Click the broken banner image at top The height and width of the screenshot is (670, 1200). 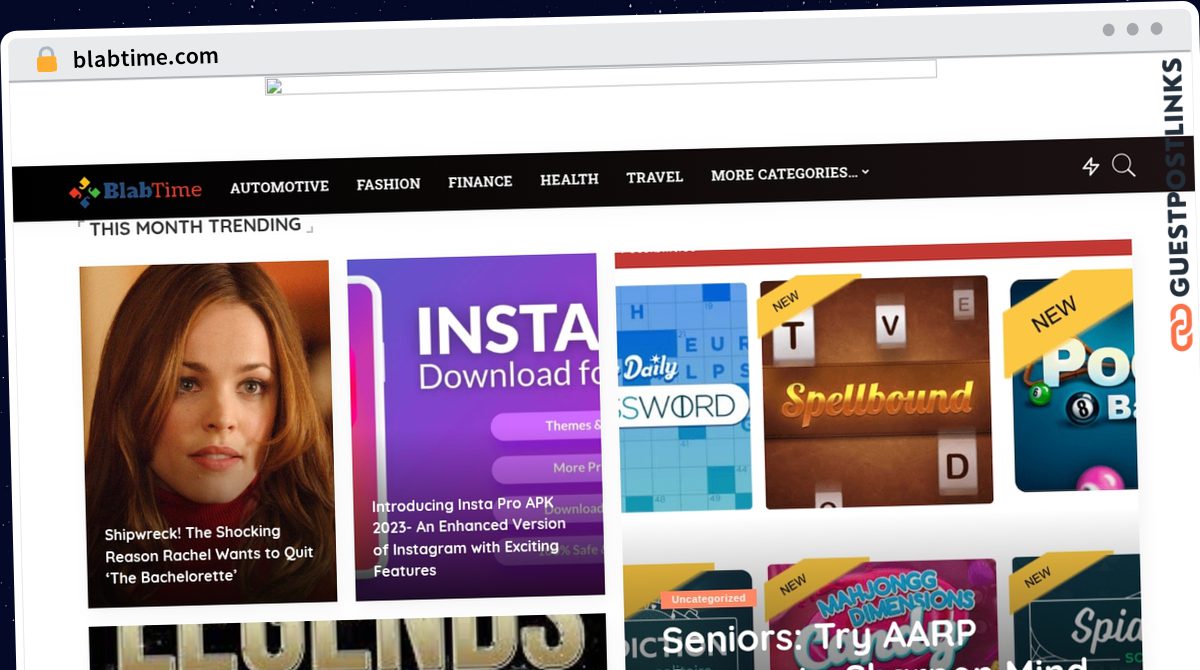601,77
